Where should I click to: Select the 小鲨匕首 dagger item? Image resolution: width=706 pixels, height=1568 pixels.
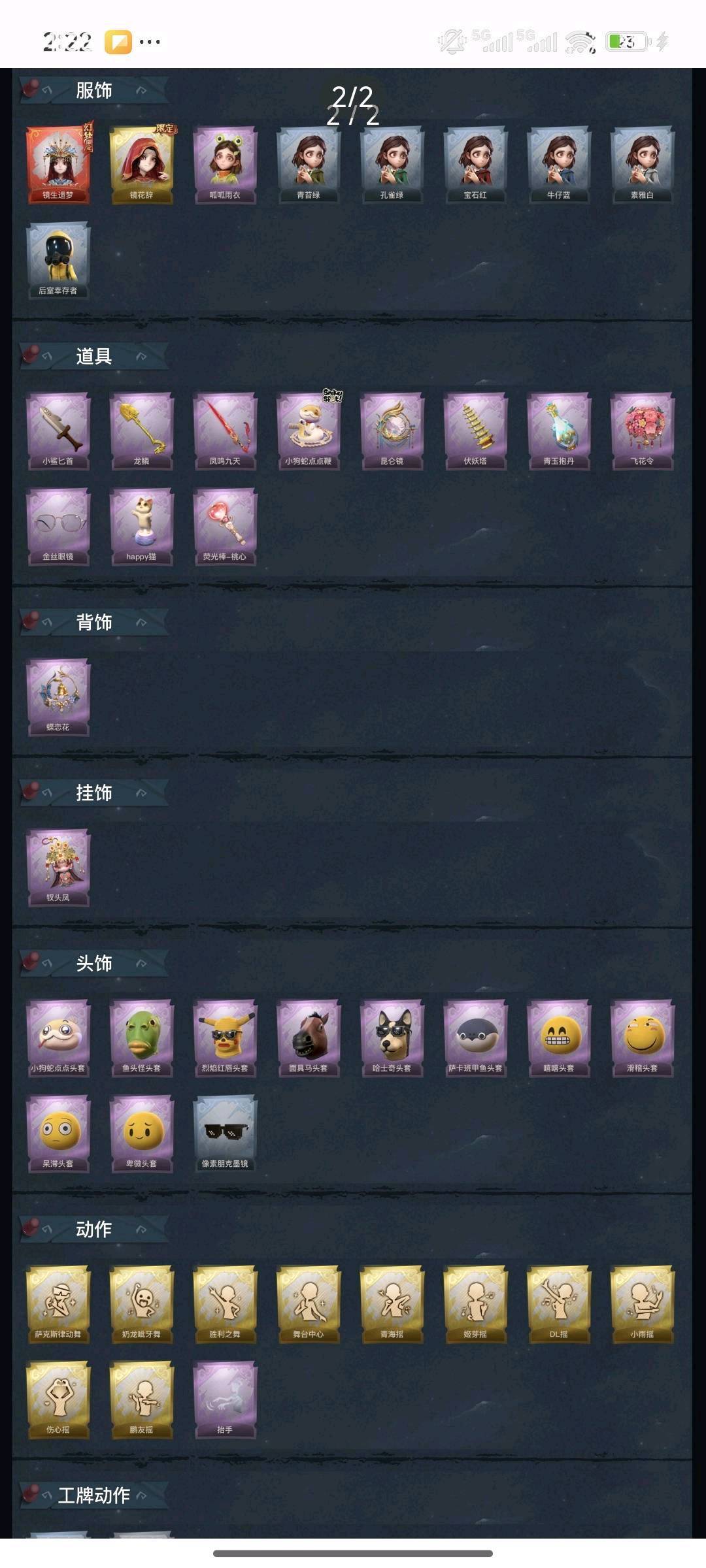point(58,431)
